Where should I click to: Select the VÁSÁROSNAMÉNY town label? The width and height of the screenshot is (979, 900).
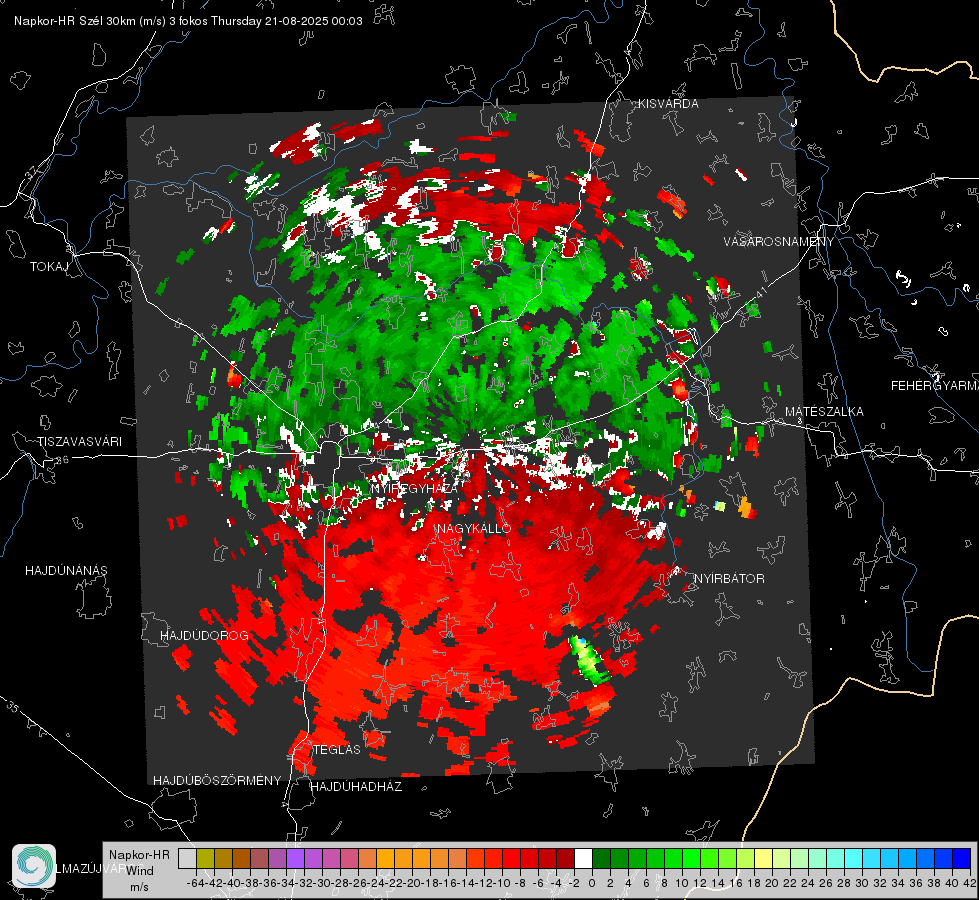[779, 242]
